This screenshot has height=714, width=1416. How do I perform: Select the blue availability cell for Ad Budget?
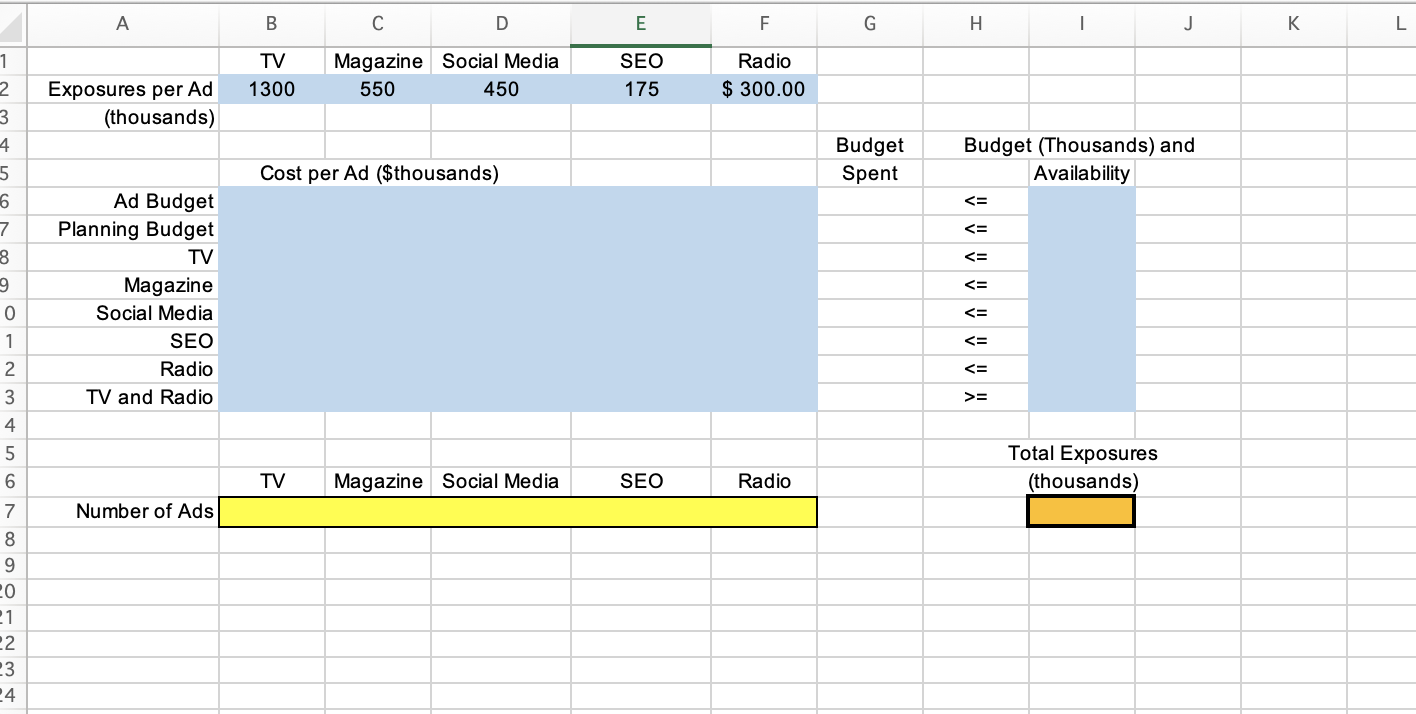click(1082, 201)
